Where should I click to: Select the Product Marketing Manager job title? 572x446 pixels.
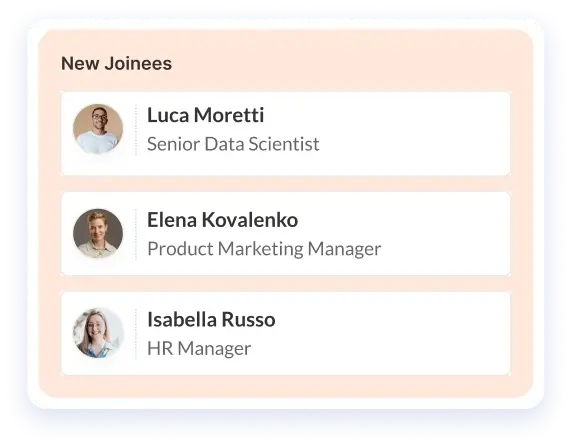(264, 249)
